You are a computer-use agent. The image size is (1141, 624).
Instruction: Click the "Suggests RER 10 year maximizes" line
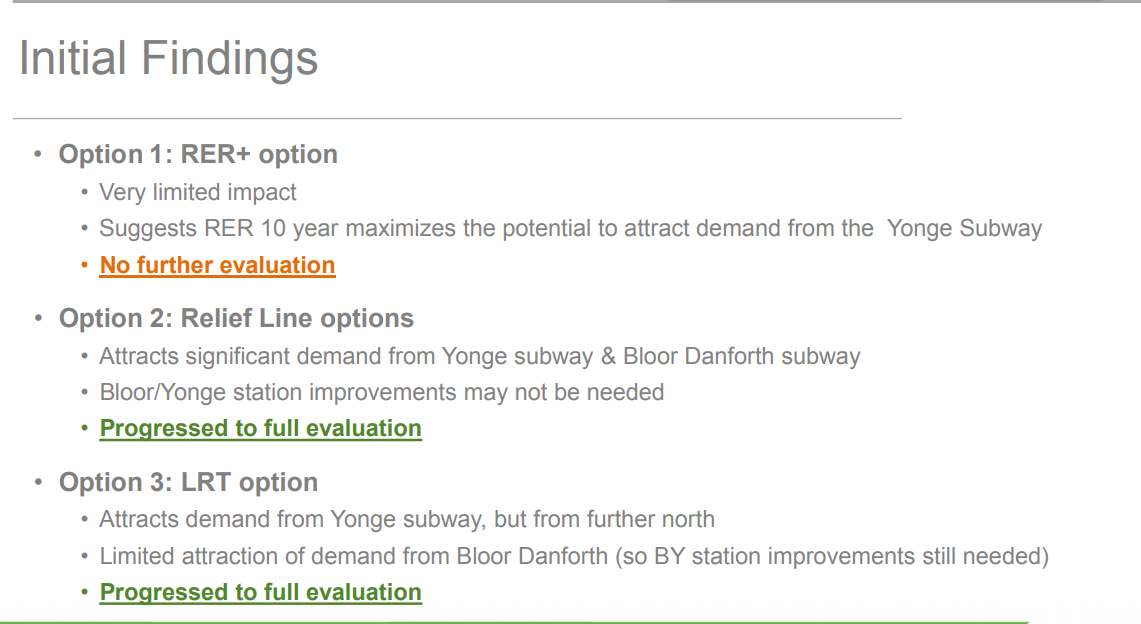tap(570, 228)
